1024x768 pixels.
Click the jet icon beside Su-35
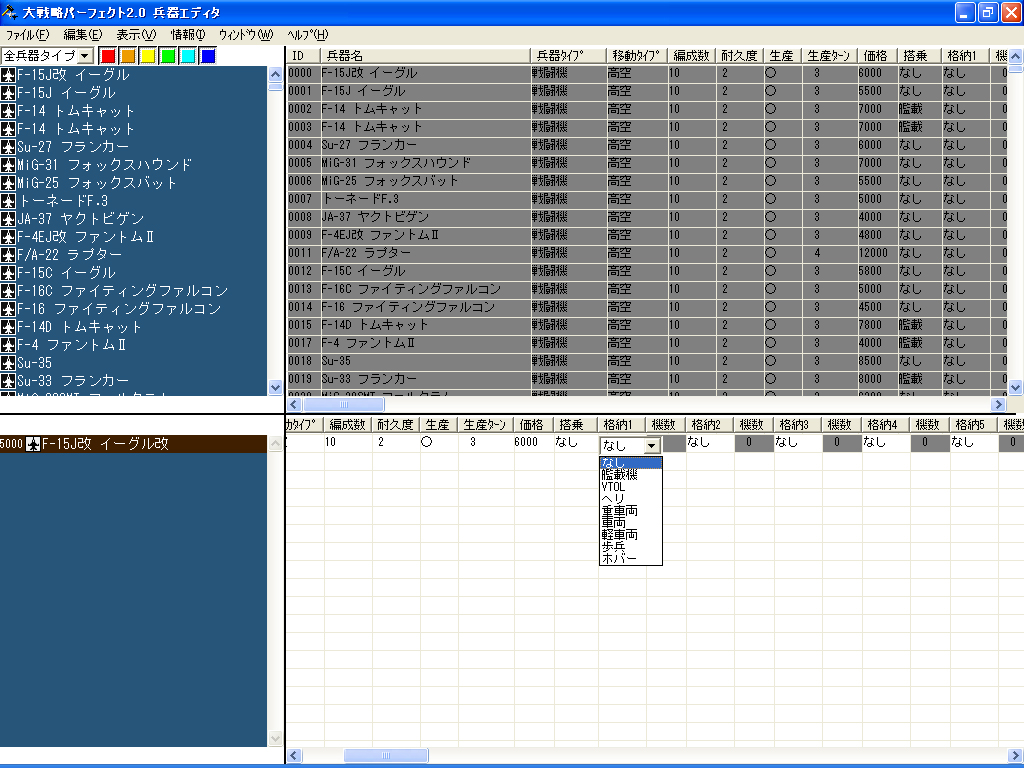(x=9, y=363)
